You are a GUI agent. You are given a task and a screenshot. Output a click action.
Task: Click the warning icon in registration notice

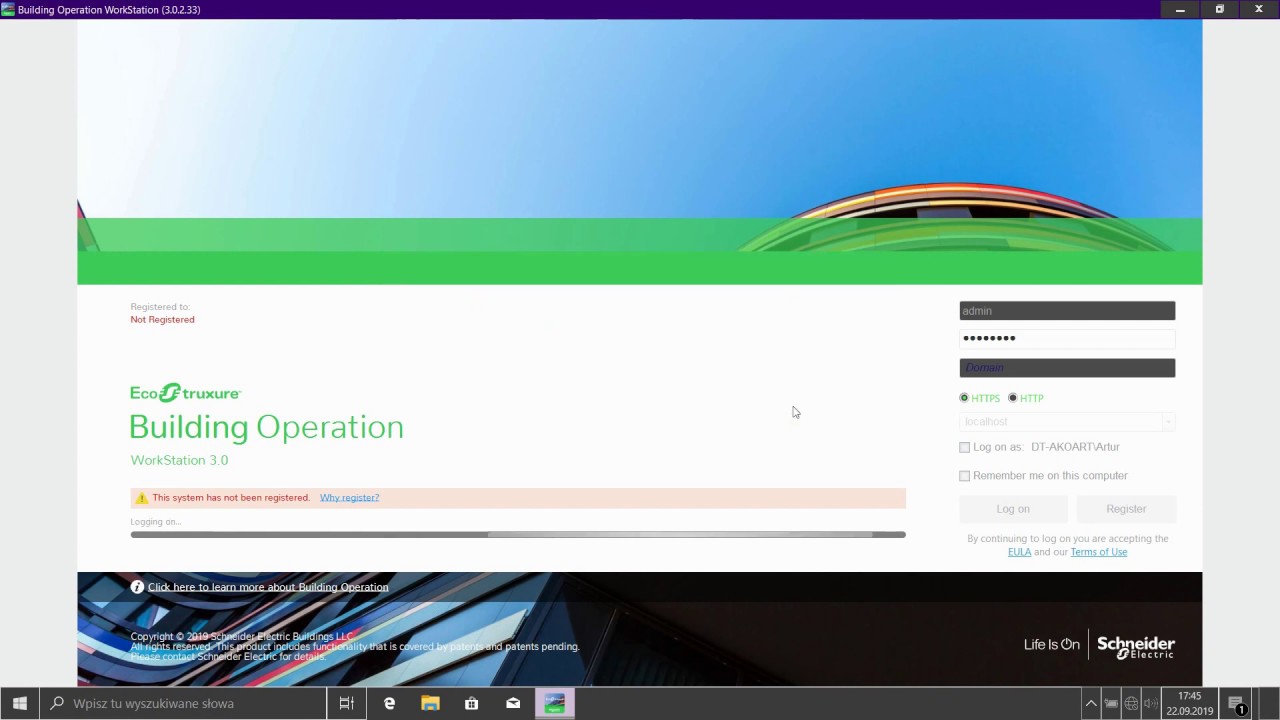(141, 498)
